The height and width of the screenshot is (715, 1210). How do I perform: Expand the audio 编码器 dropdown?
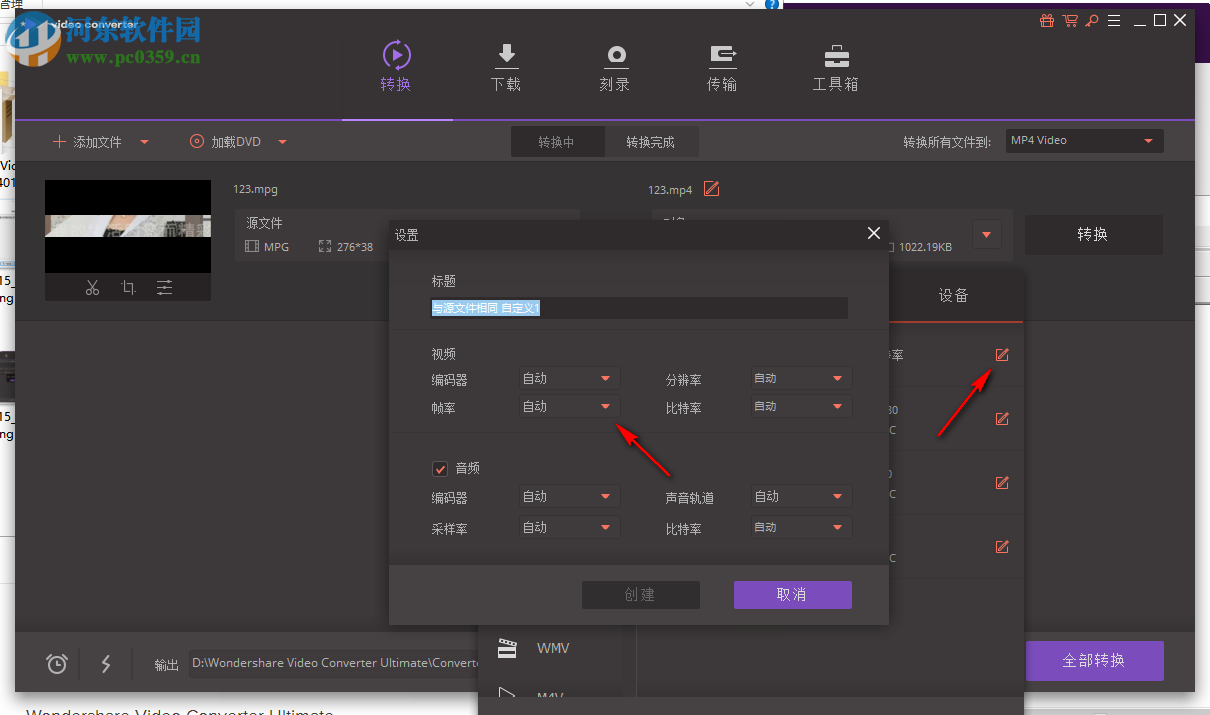coord(569,496)
